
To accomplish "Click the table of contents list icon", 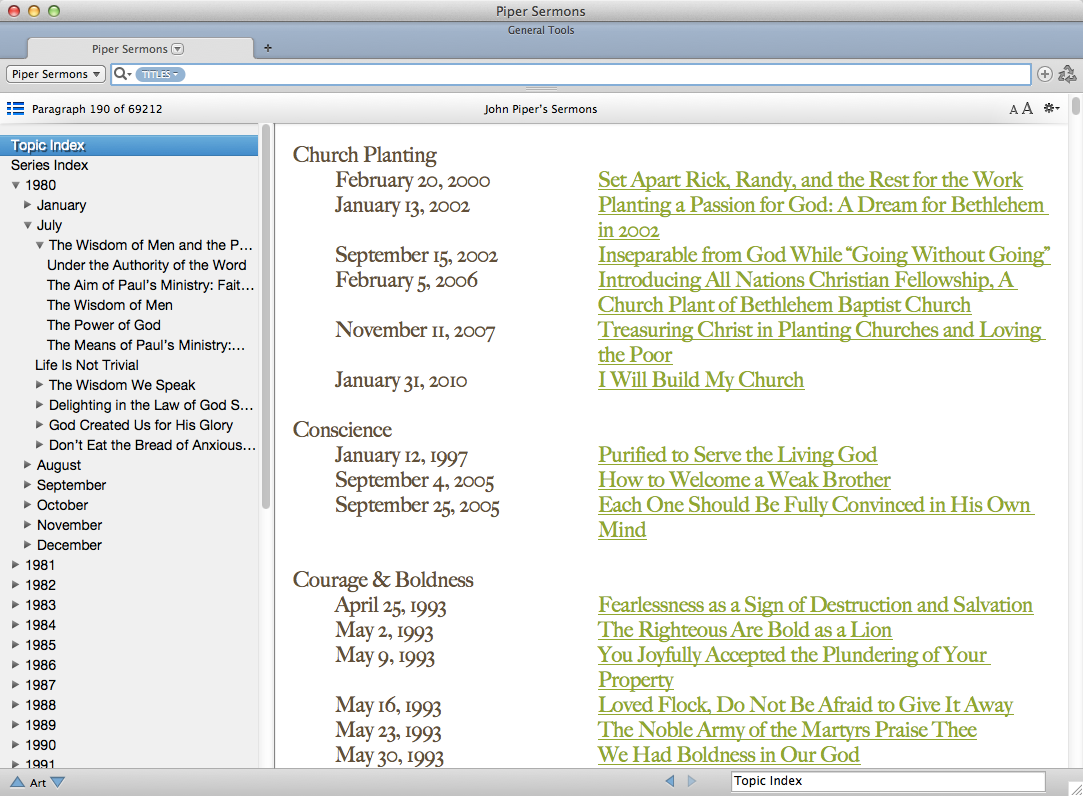I will pyautogui.click(x=15, y=108).
